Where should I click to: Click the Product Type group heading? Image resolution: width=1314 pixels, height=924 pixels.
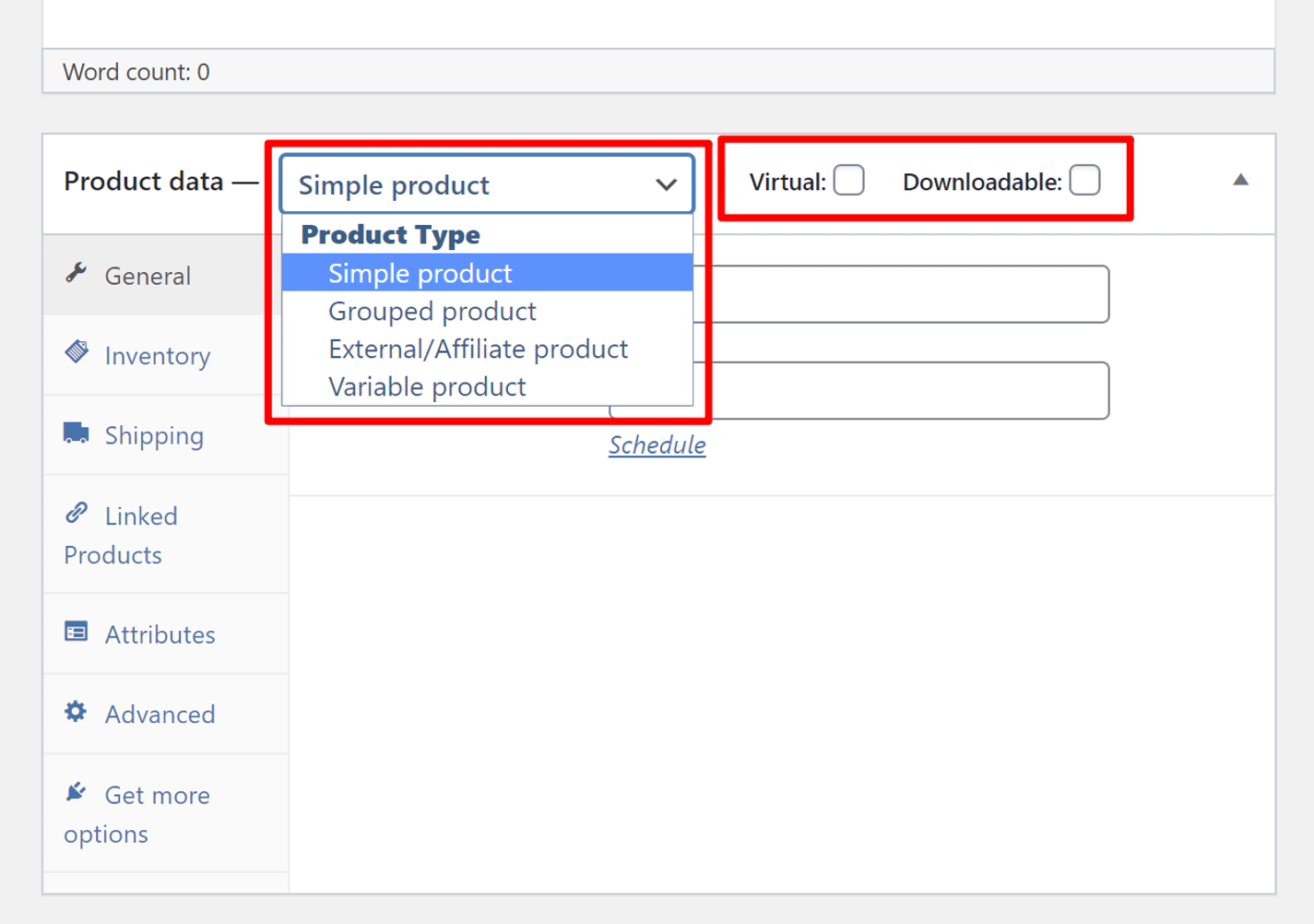point(390,234)
